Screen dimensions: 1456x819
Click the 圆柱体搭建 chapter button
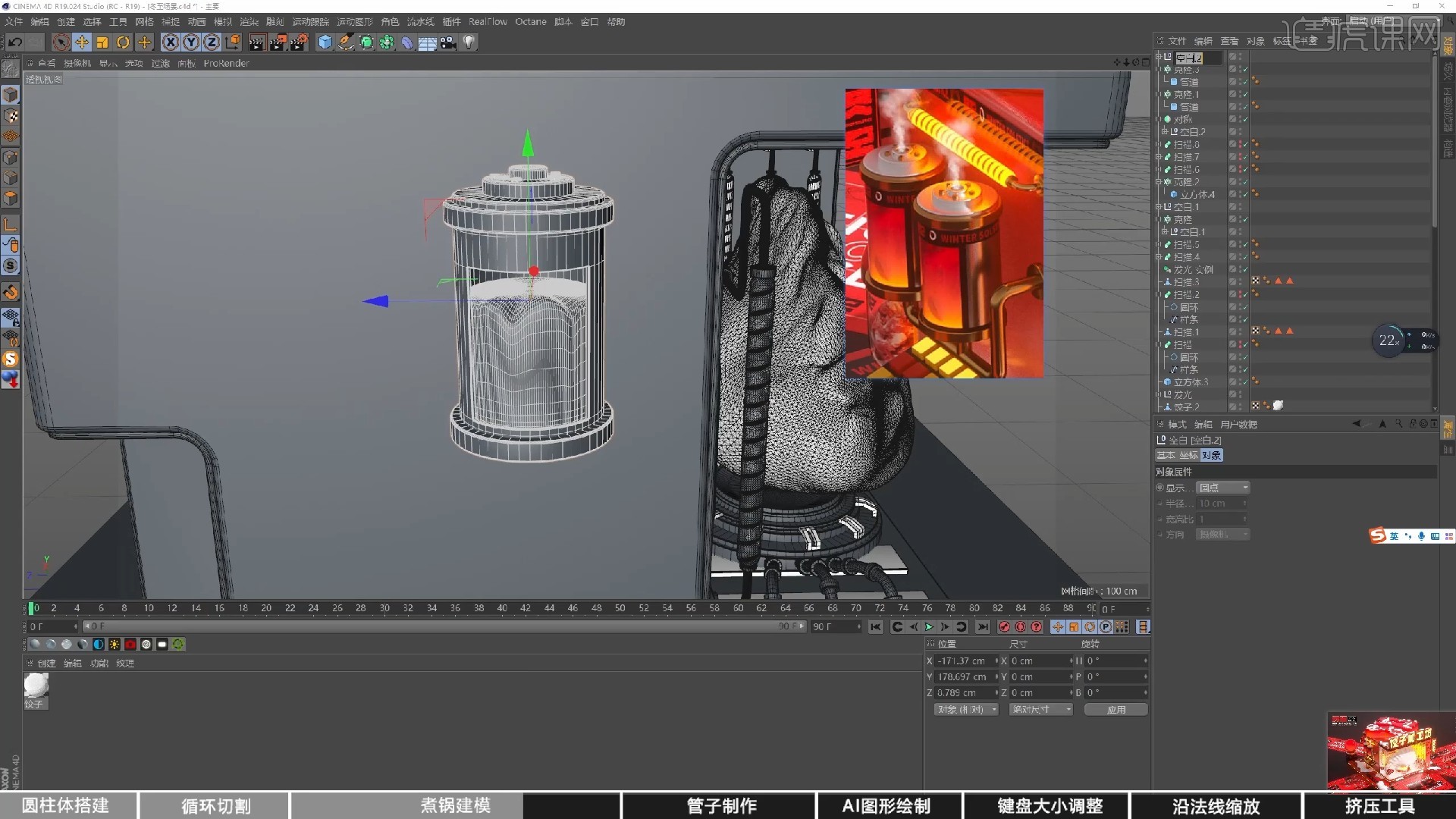66,805
